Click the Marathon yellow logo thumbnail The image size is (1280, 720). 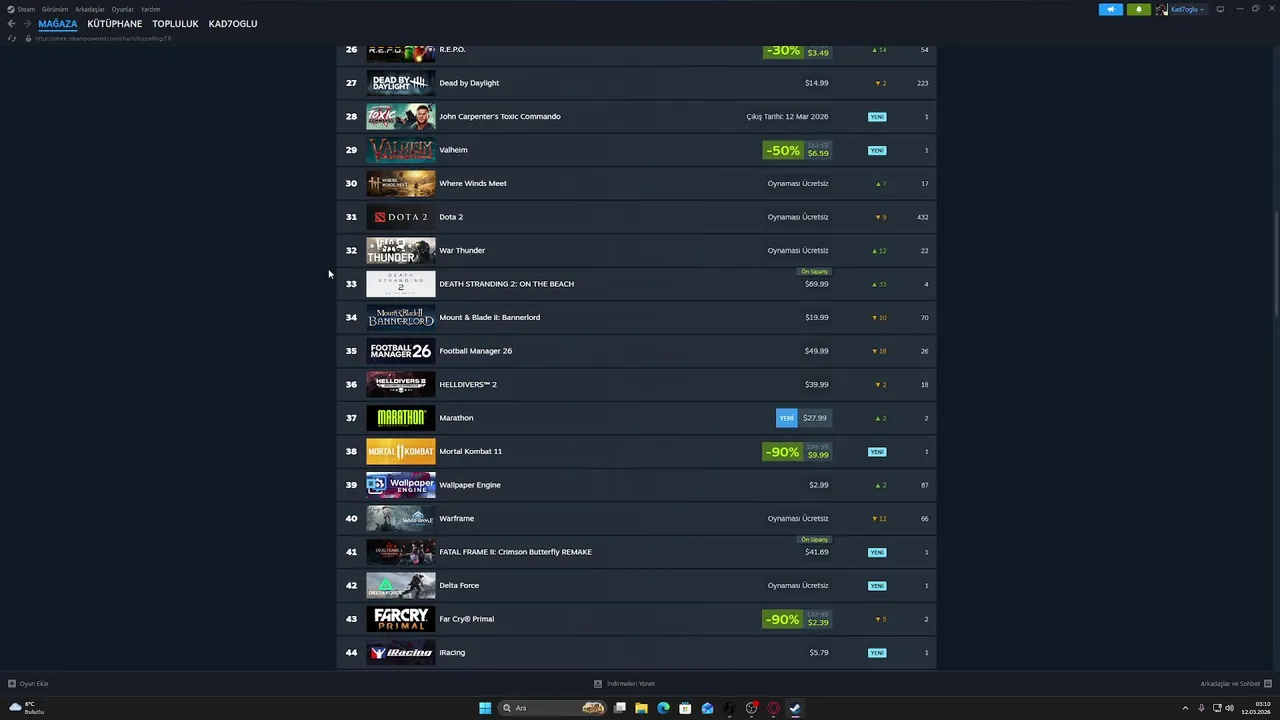point(400,418)
